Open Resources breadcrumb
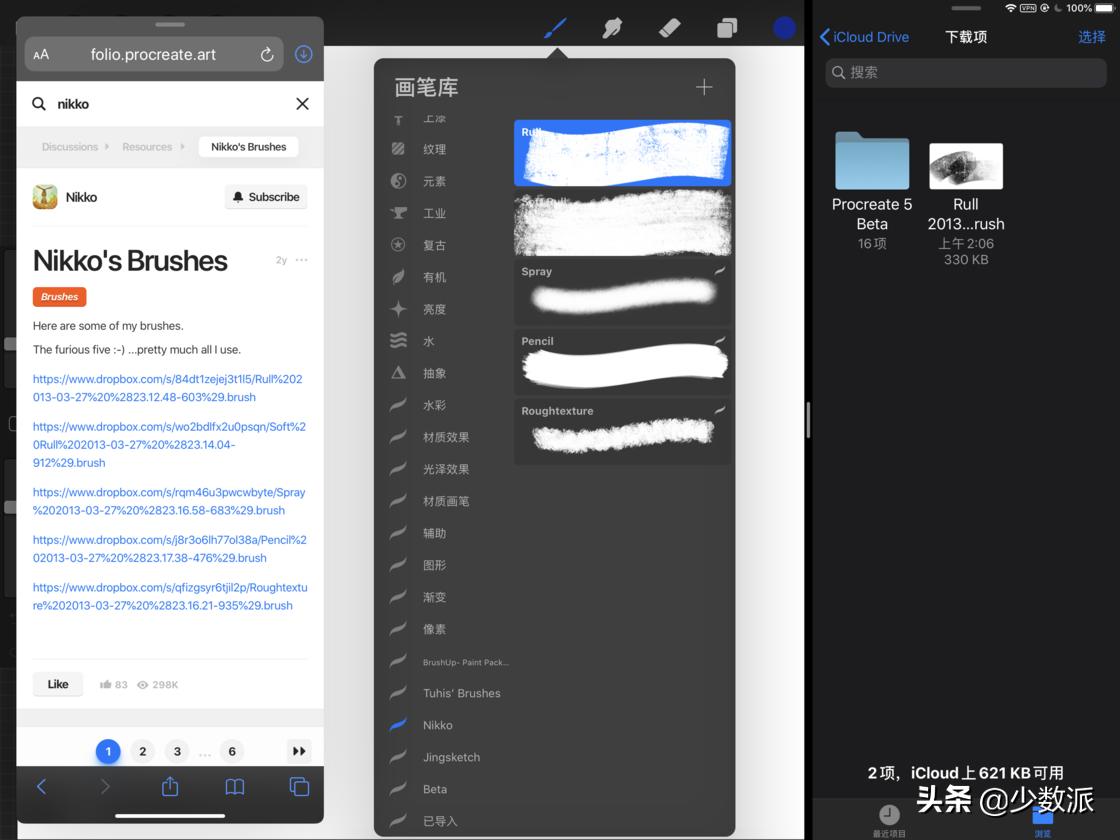This screenshot has height=840, width=1120. pyautogui.click(x=147, y=147)
